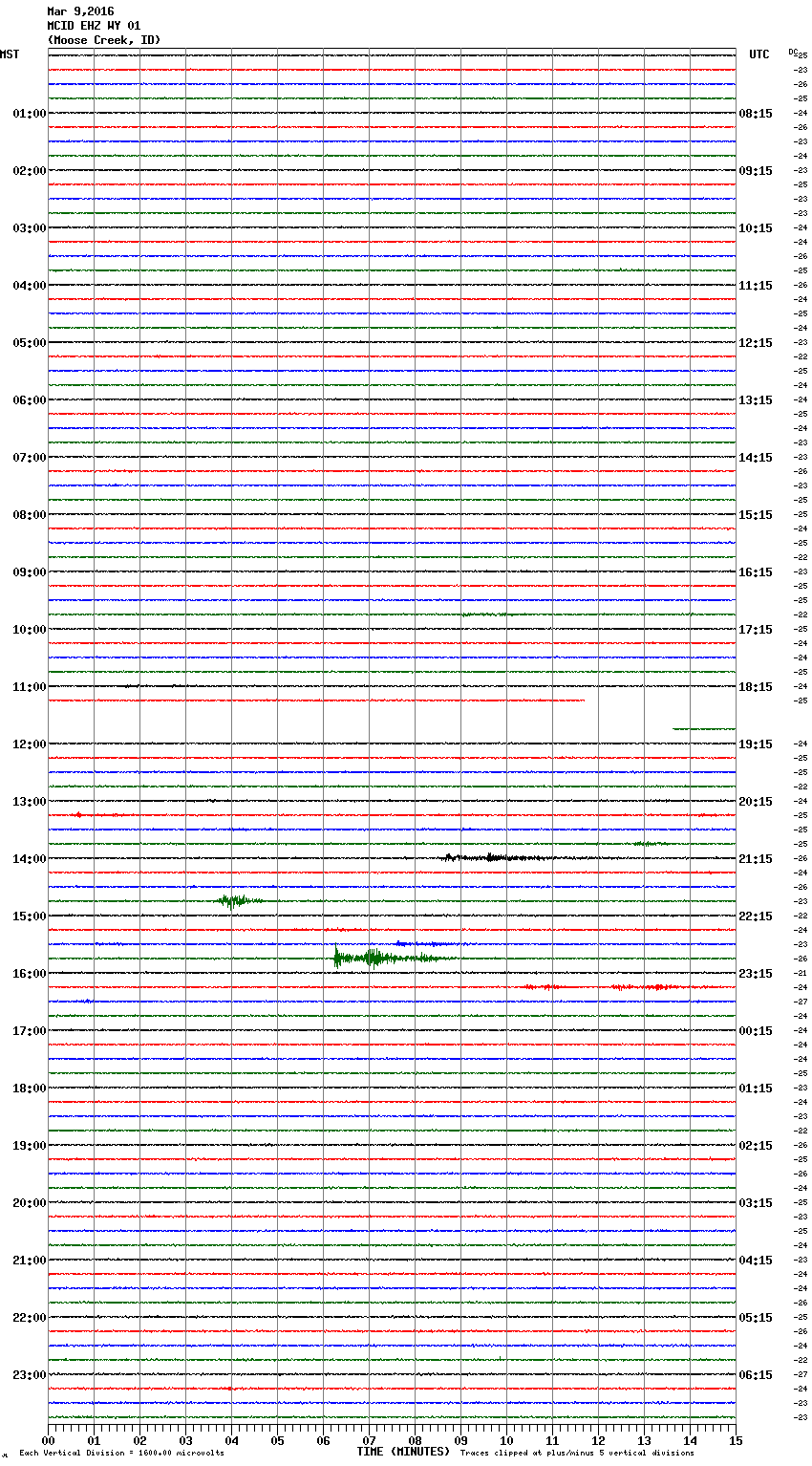
Task: Click minute-axis tick label '09'
Action: 461,1441
